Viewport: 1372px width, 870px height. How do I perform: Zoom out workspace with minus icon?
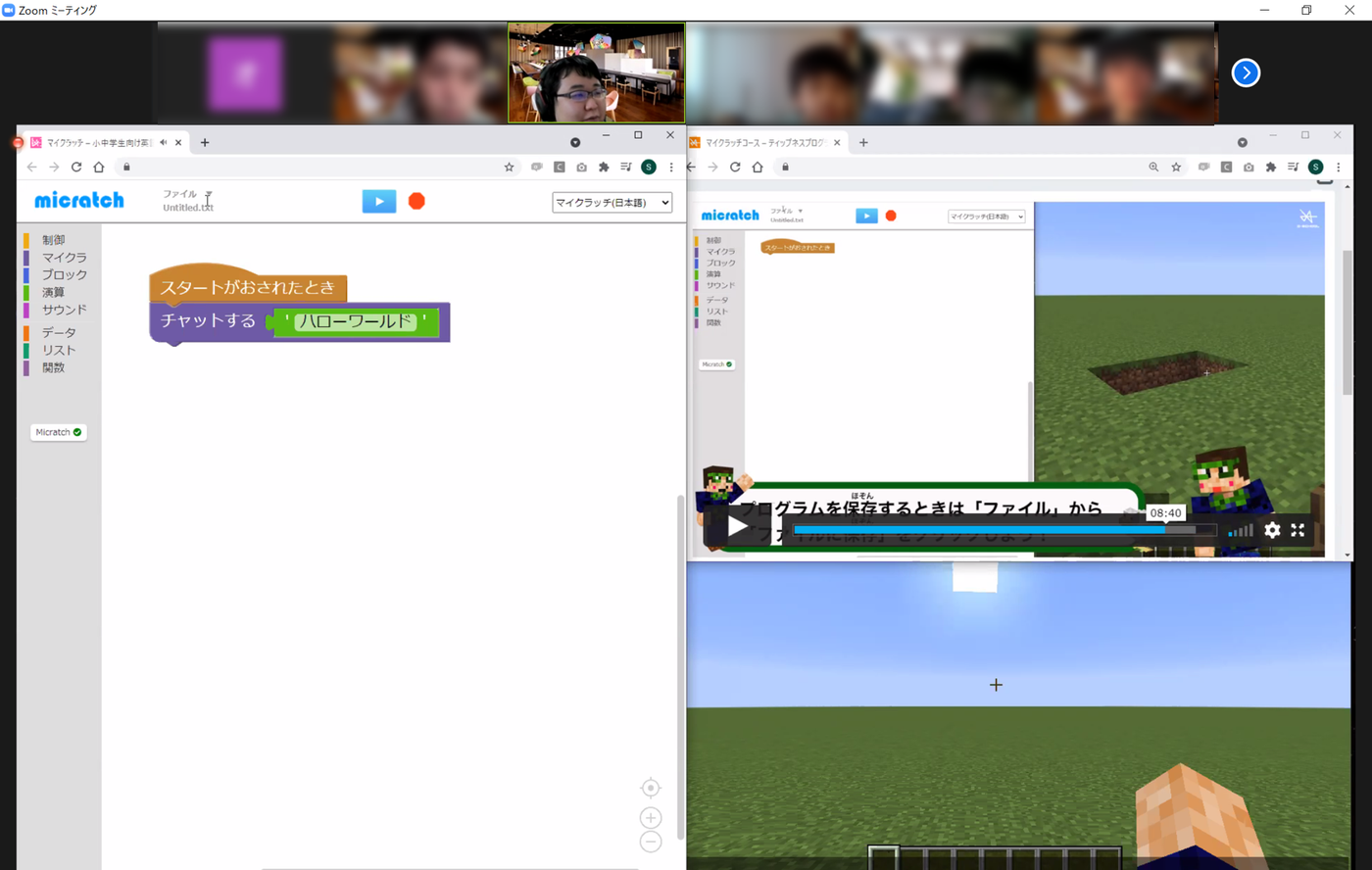[651, 842]
